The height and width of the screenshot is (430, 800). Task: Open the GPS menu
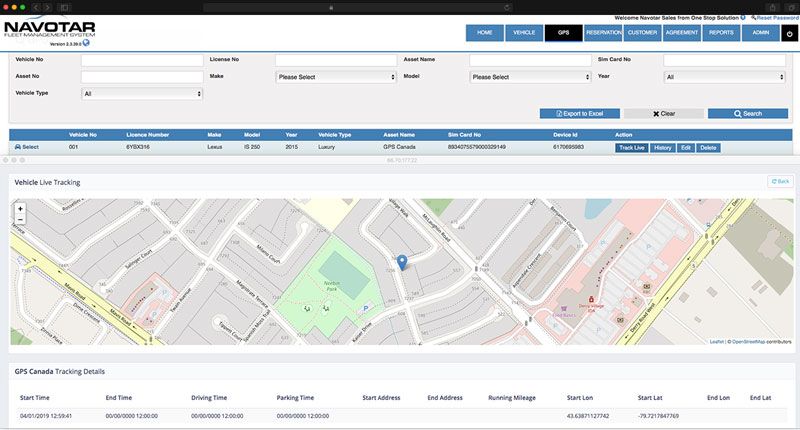(563, 33)
